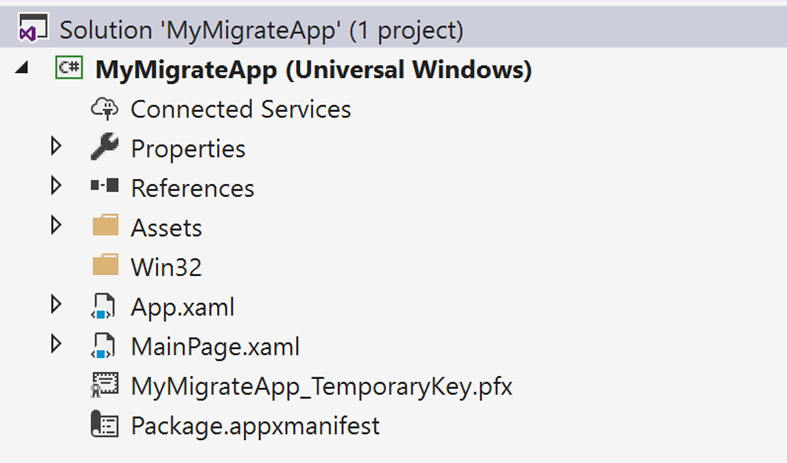Expand the App.xaml node
This screenshot has width=788, height=463.
[x=57, y=306]
